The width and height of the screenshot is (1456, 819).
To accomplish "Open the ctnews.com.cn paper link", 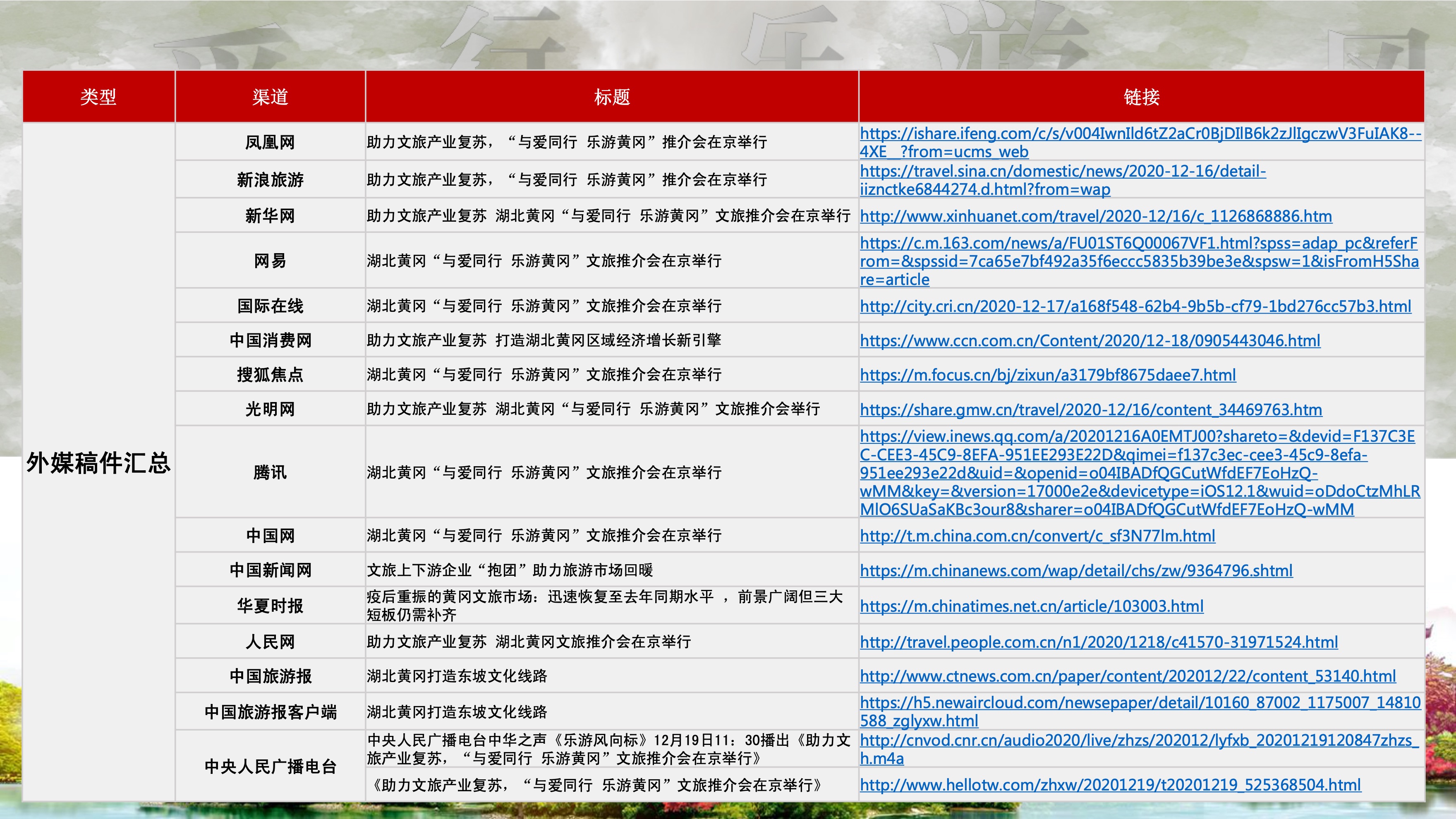I will pos(1127,677).
